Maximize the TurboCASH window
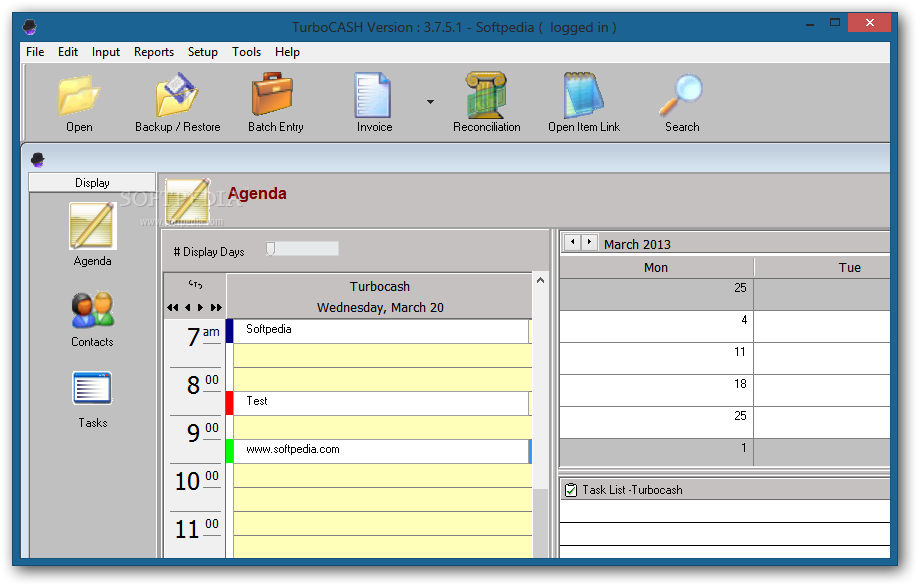 point(835,23)
